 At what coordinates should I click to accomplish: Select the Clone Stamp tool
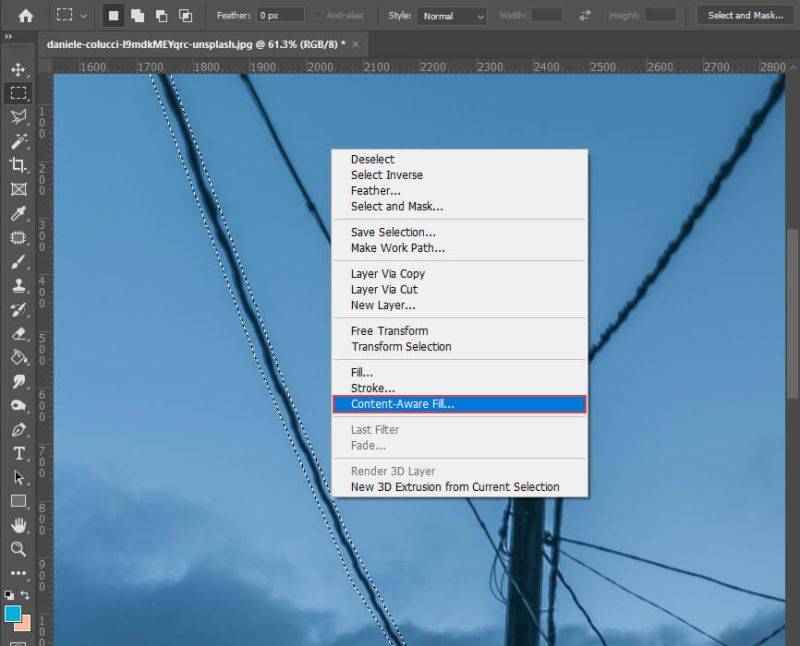18,286
